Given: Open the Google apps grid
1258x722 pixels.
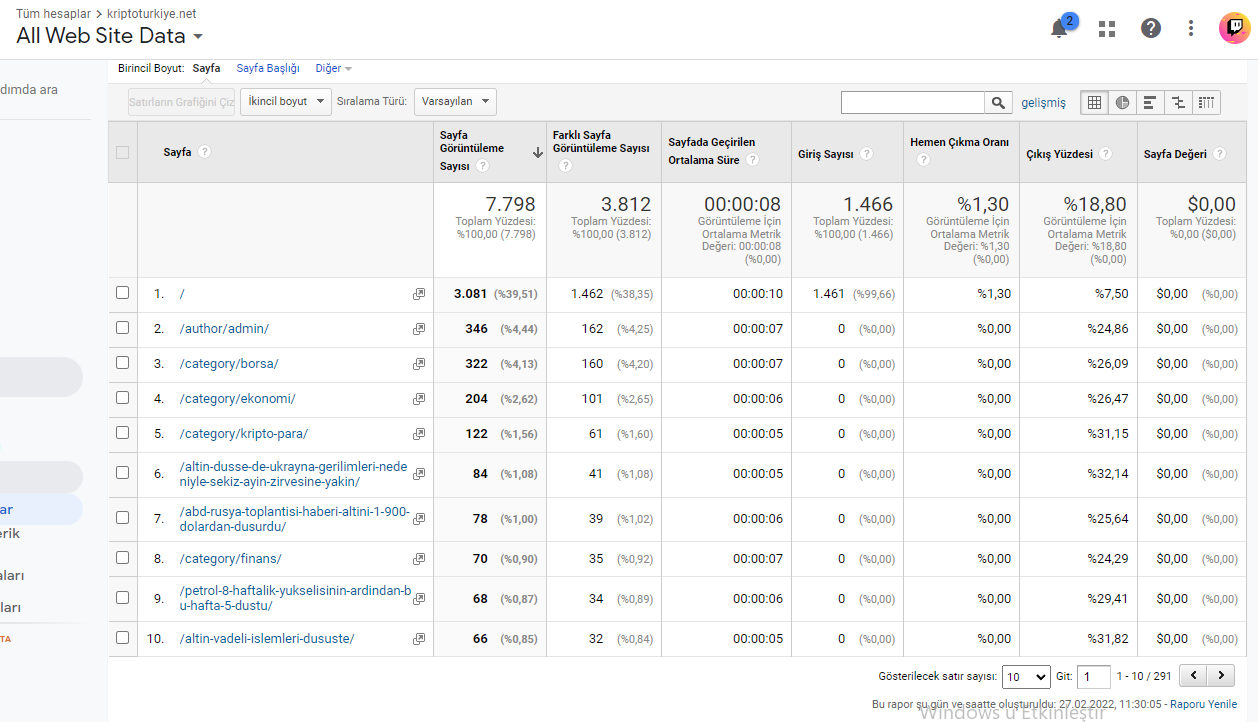Looking at the screenshot, I should (1106, 28).
